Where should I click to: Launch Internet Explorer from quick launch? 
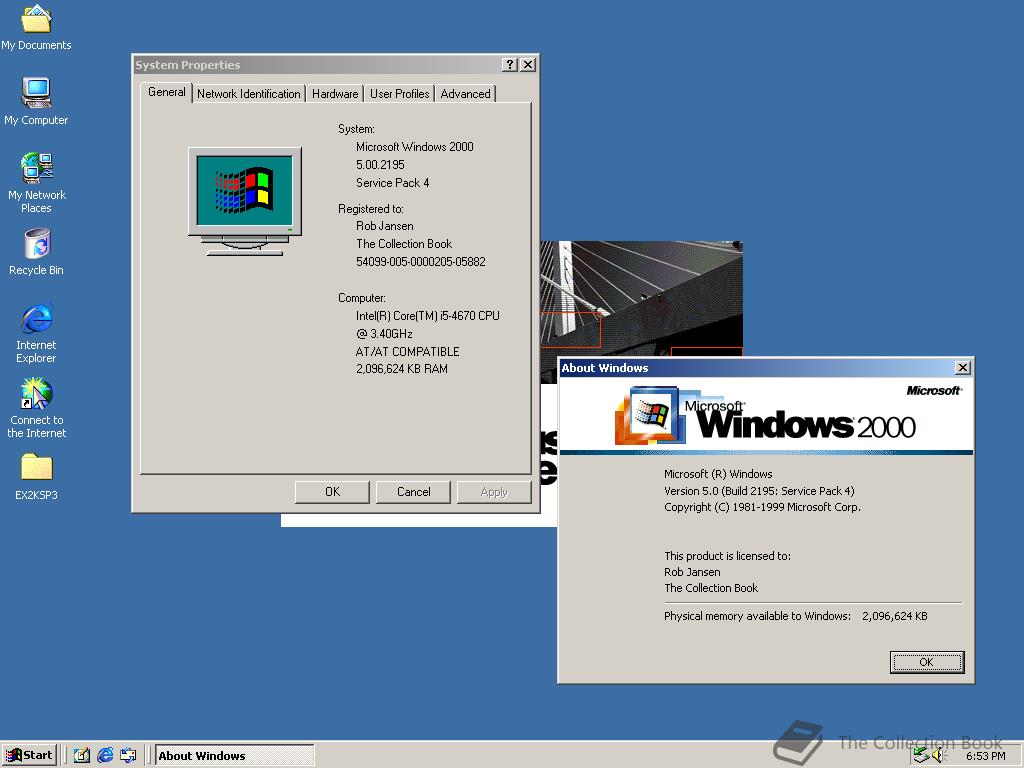(x=105, y=755)
